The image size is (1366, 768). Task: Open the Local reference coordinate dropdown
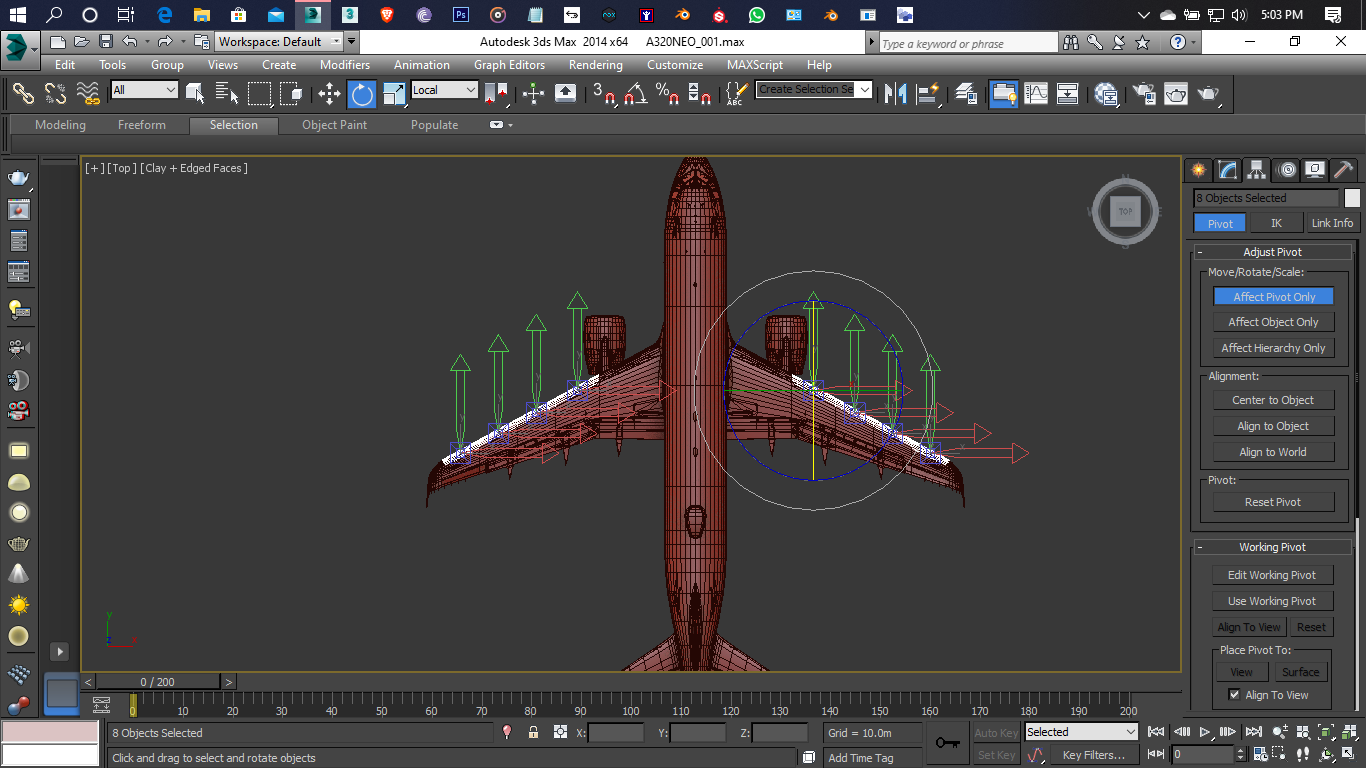pyautogui.click(x=445, y=90)
